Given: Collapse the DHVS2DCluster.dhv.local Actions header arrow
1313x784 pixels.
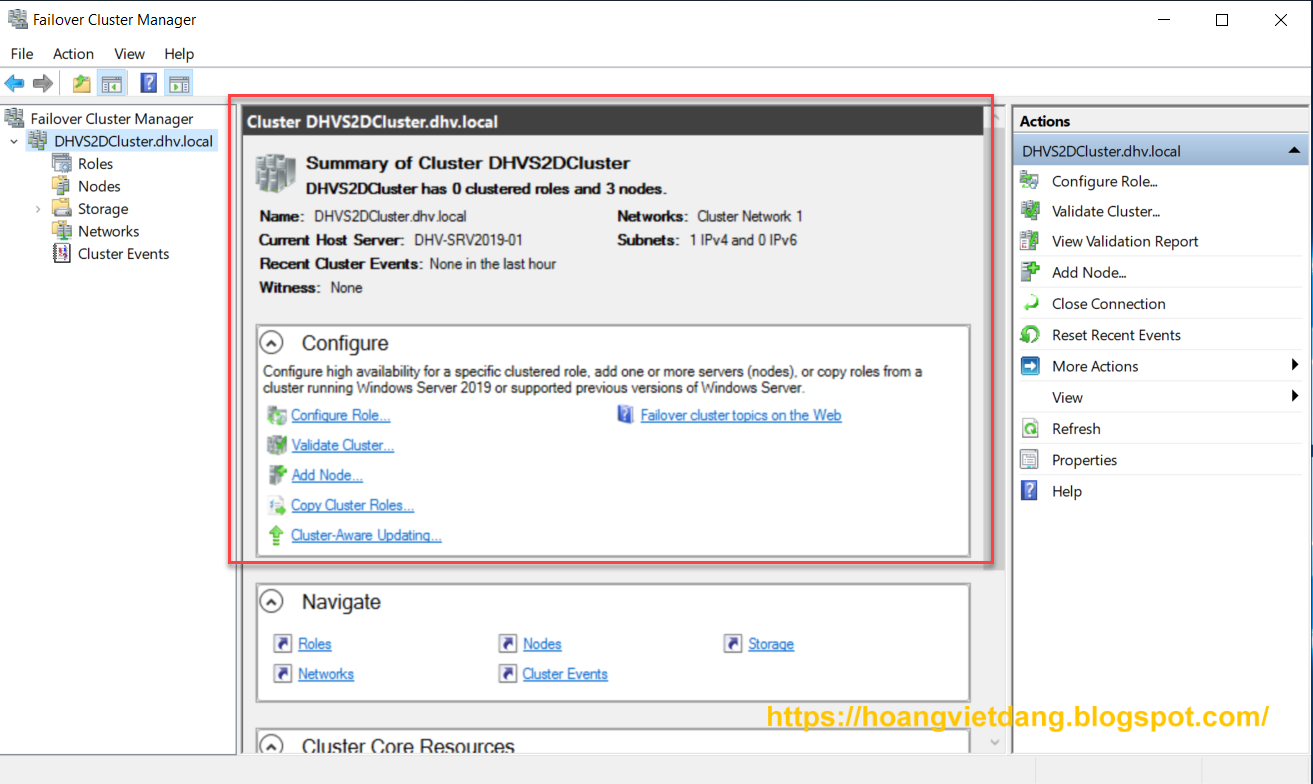Looking at the screenshot, I should tap(1294, 151).
